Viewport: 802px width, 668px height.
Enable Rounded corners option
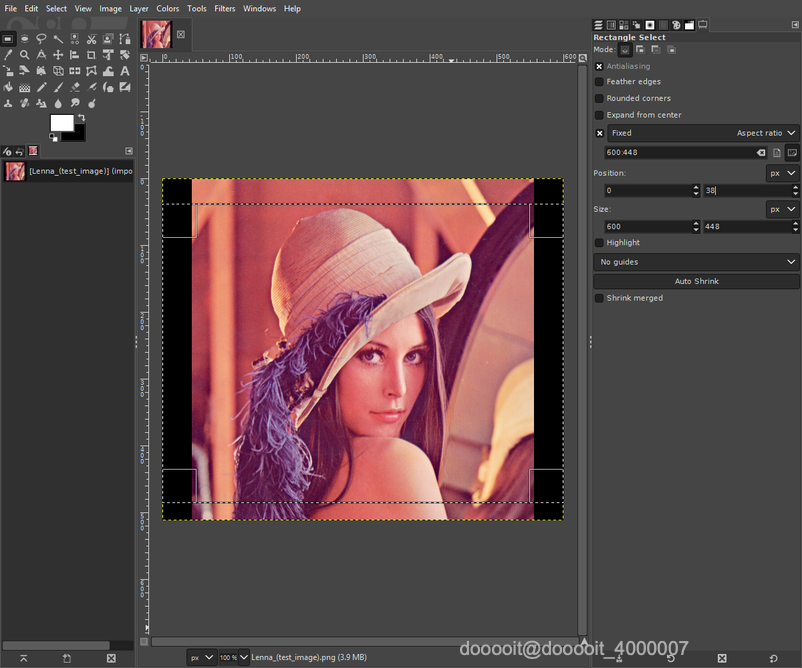click(599, 98)
